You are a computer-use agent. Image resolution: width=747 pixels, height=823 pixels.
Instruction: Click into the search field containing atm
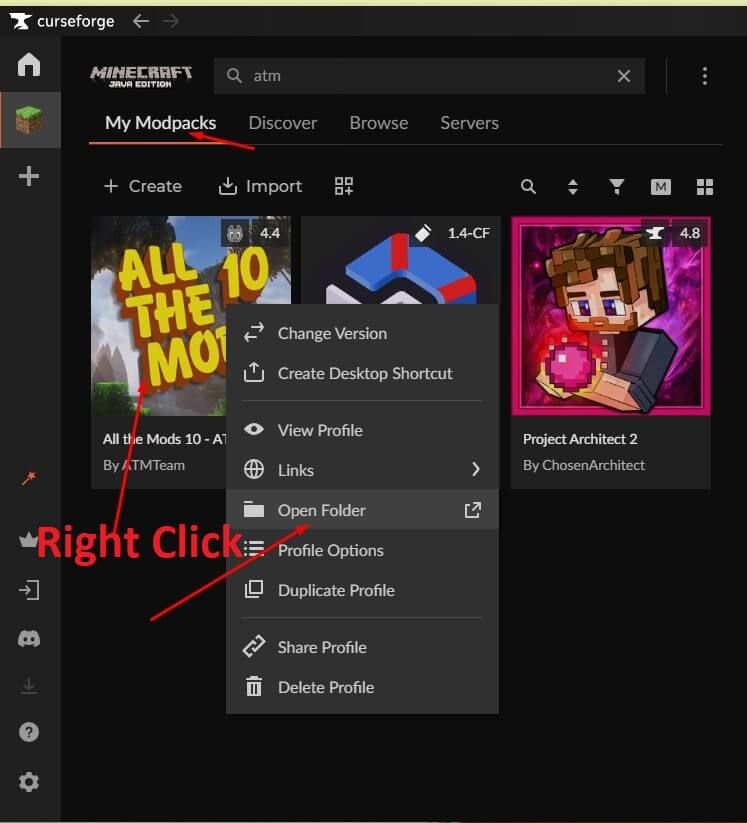(x=429, y=76)
